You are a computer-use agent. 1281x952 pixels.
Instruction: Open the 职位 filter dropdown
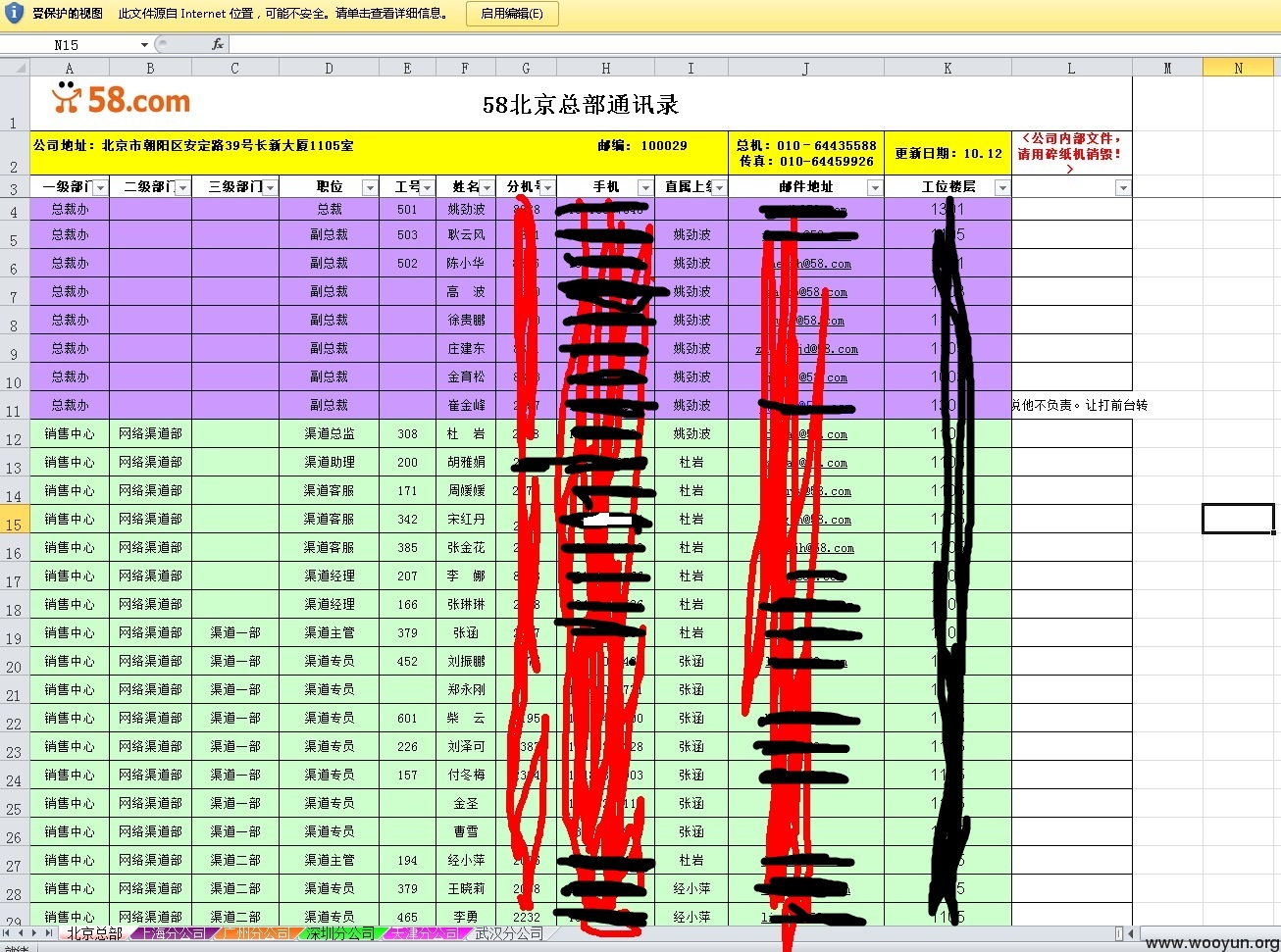370,187
